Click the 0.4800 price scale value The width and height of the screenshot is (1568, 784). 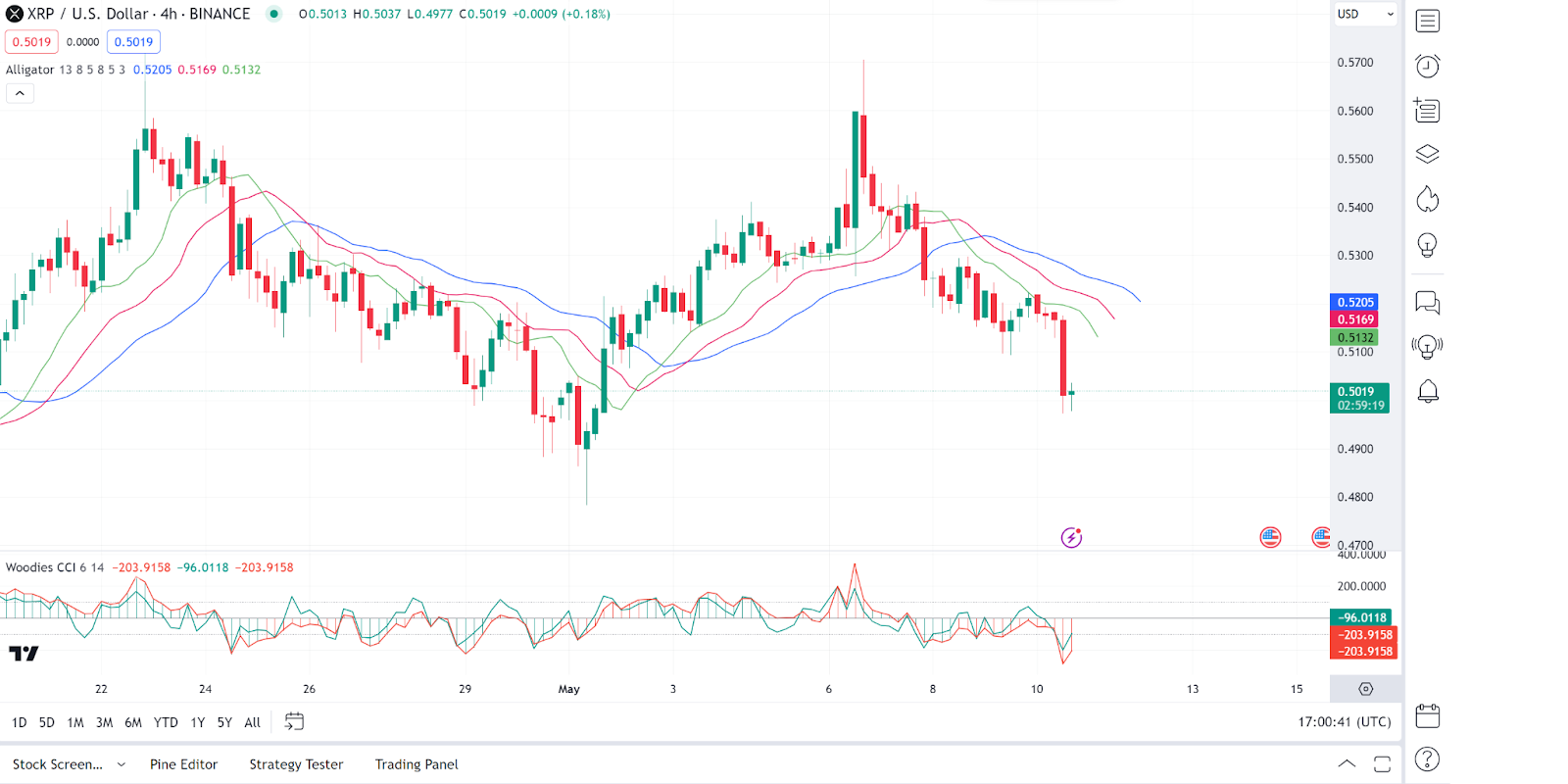tap(1355, 497)
